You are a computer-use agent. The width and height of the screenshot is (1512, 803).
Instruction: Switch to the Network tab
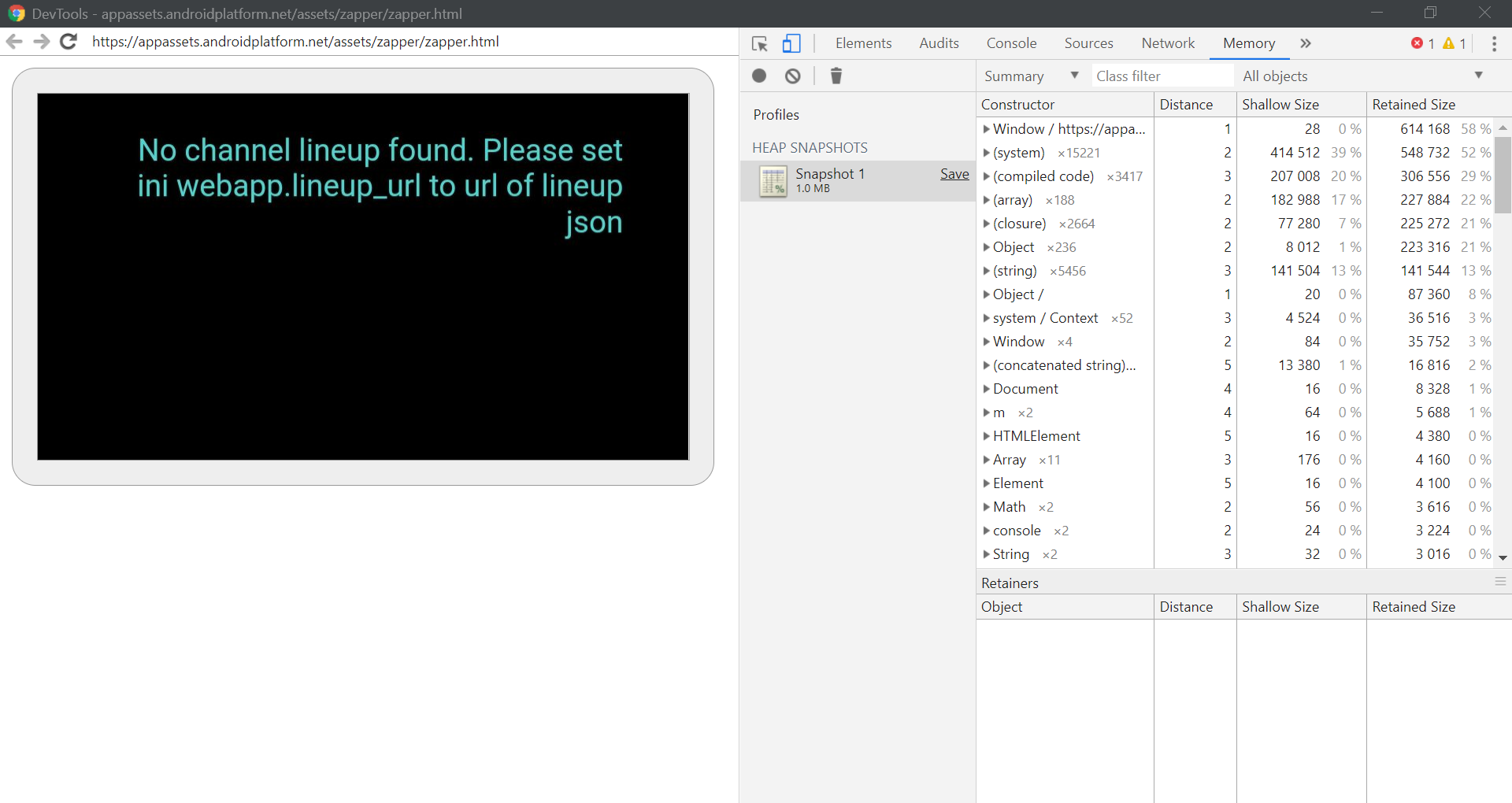point(1168,43)
